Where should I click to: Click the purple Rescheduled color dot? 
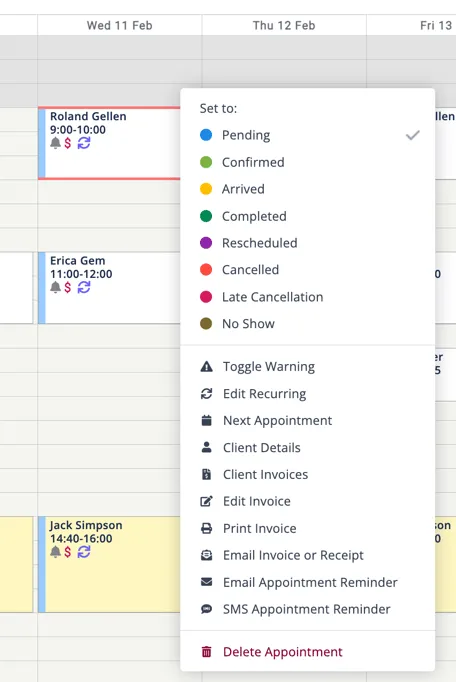[x=206, y=243]
